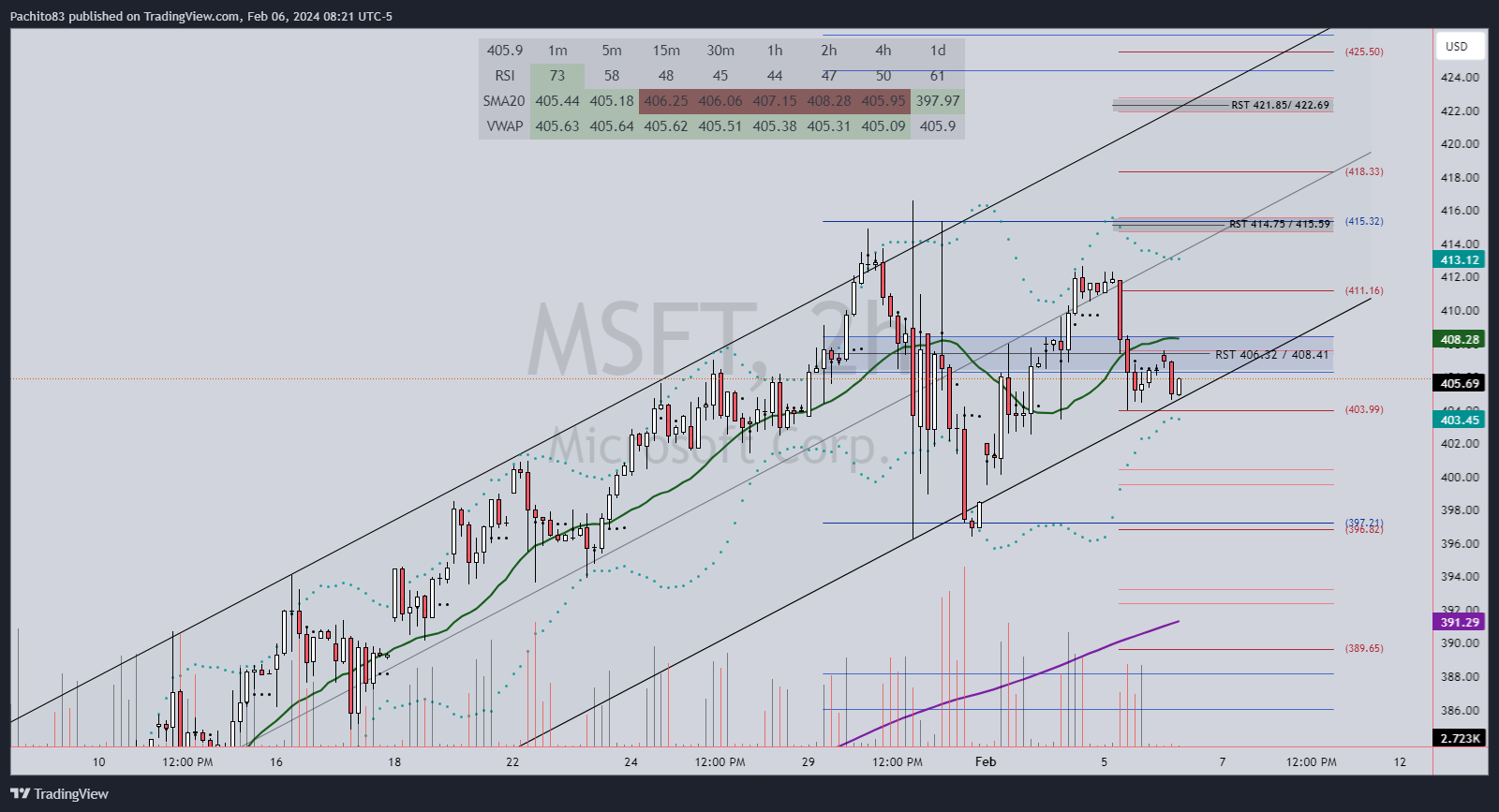Click the SMA20 value 407.15 cell

click(x=775, y=101)
